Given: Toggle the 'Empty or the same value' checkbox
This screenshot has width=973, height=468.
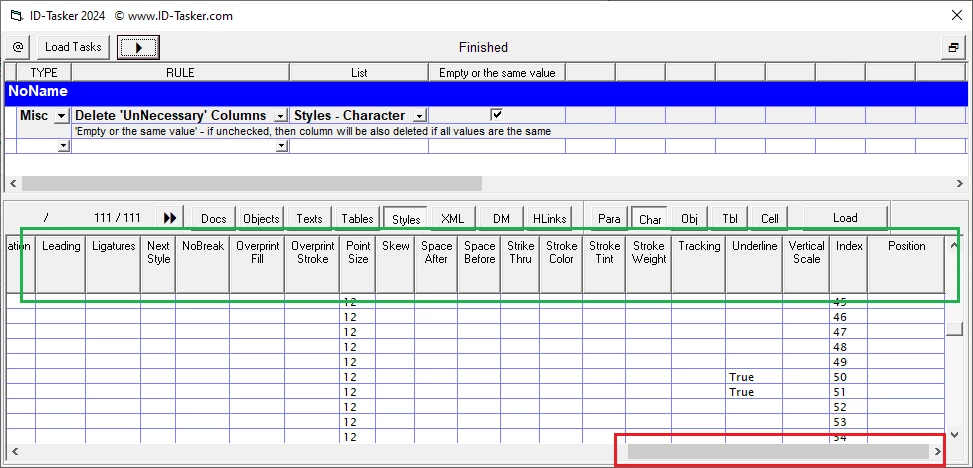Looking at the screenshot, I should (496, 115).
